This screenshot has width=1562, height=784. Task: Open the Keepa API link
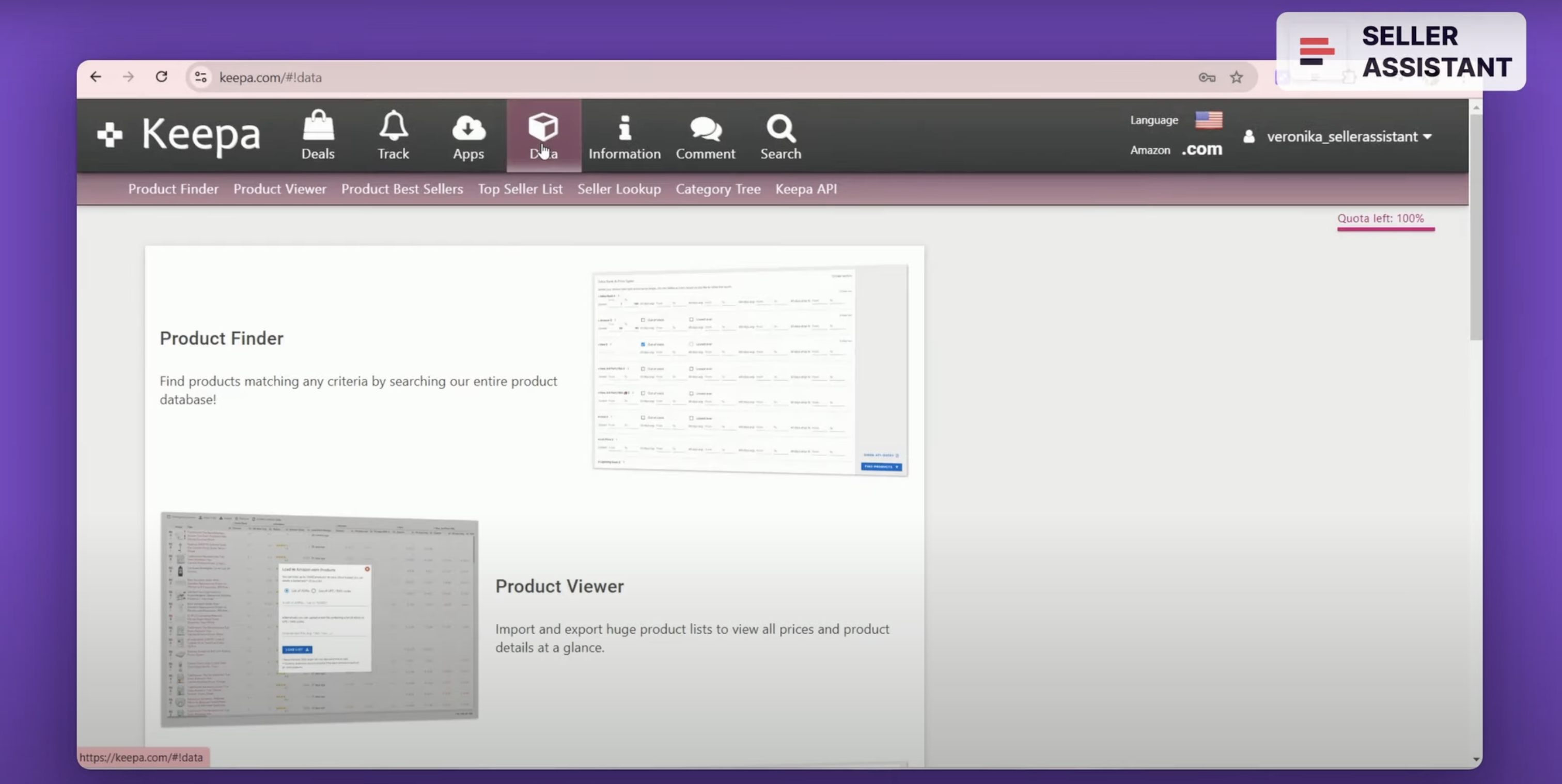click(x=806, y=189)
